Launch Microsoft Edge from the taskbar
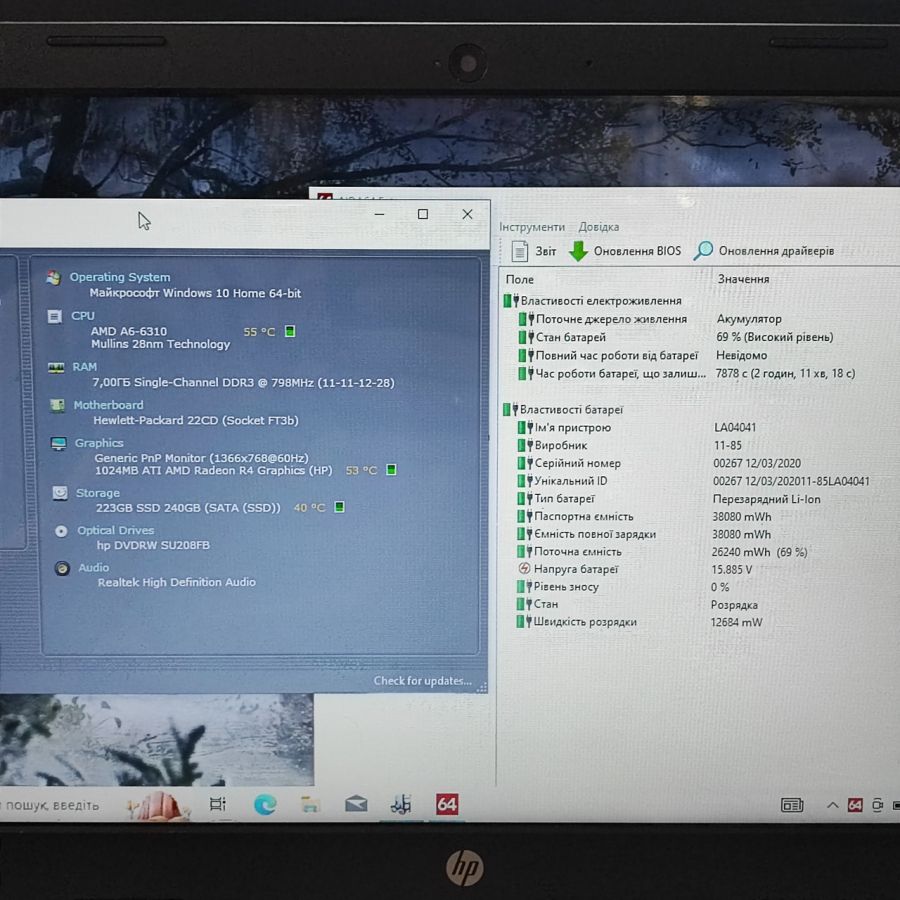The image size is (900, 900). coord(265,804)
